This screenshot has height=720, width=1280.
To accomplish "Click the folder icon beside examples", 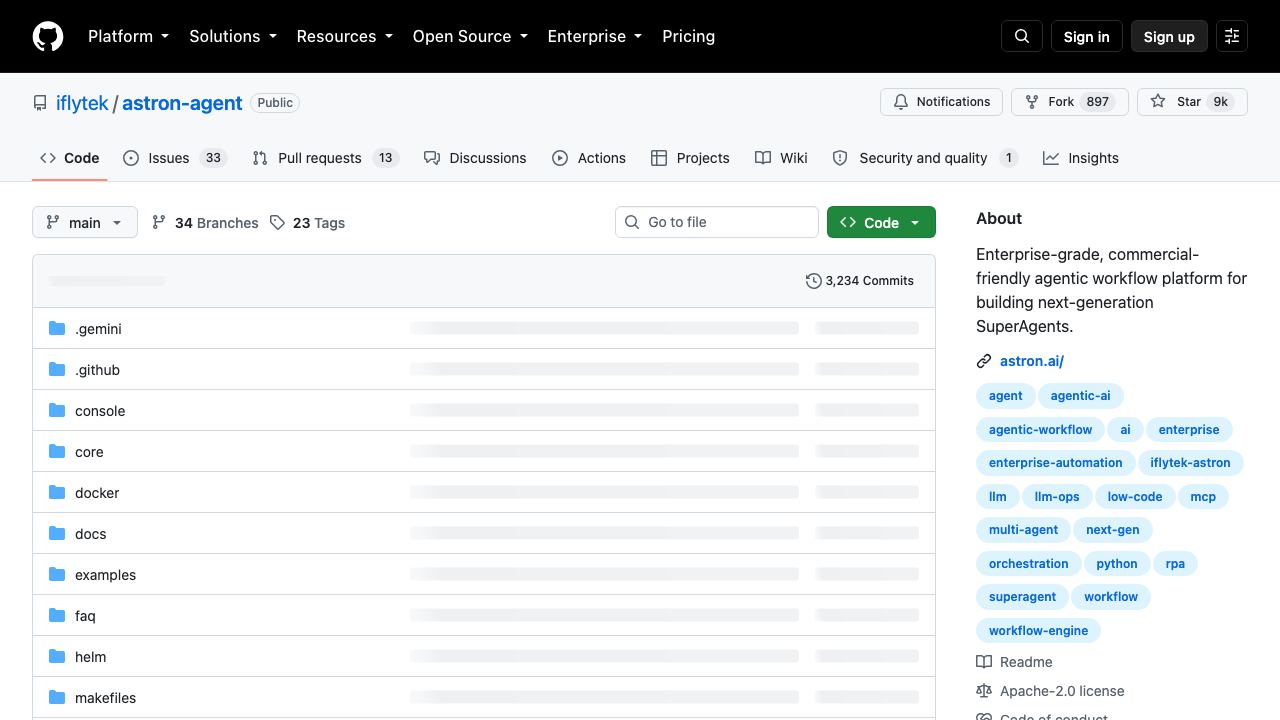I will click(57, 574).
